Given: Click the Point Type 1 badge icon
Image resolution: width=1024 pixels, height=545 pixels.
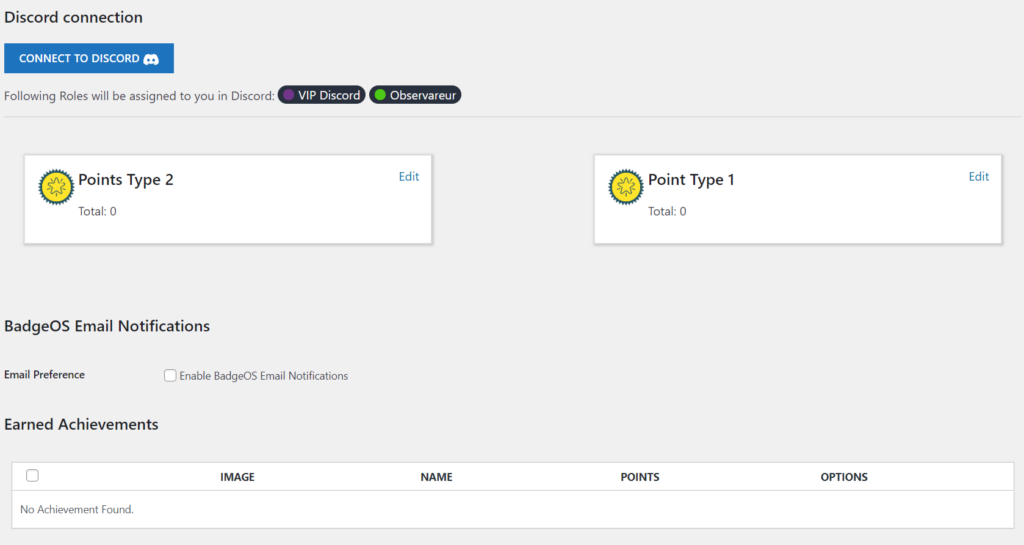Looking at the screenshot, I should [626, 187].
